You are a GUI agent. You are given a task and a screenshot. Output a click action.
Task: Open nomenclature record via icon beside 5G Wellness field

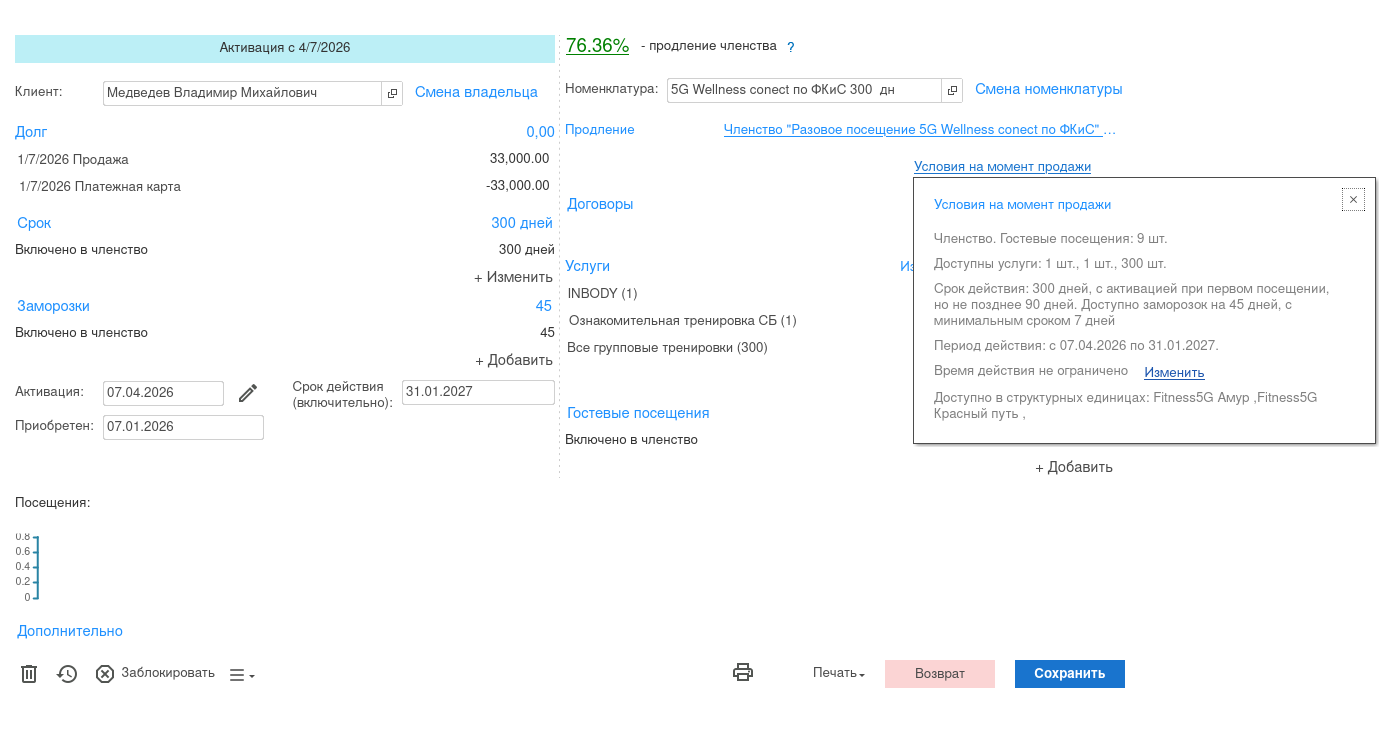pos(952,90)
